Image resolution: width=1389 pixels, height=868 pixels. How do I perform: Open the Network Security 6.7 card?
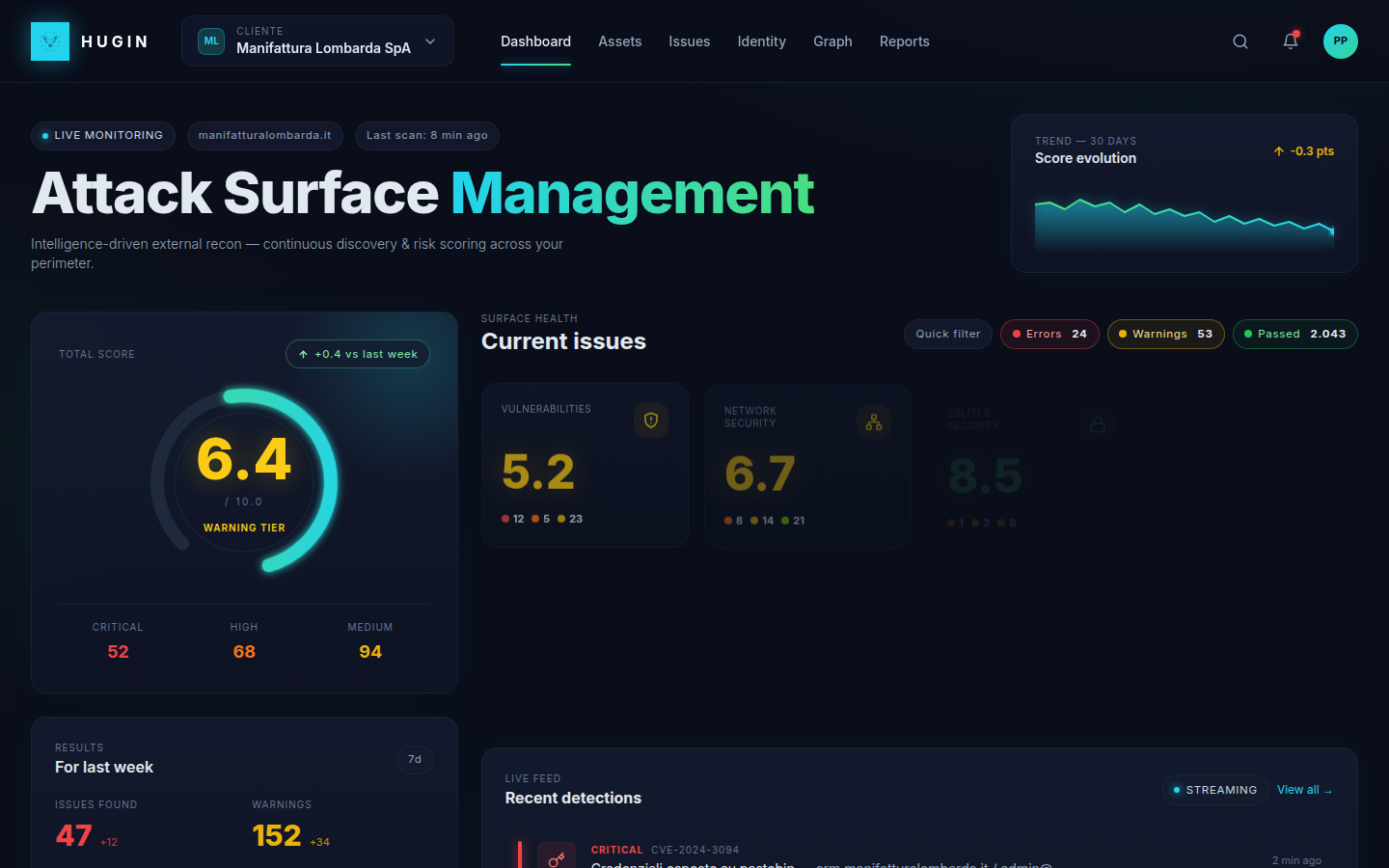coord(808,467)
